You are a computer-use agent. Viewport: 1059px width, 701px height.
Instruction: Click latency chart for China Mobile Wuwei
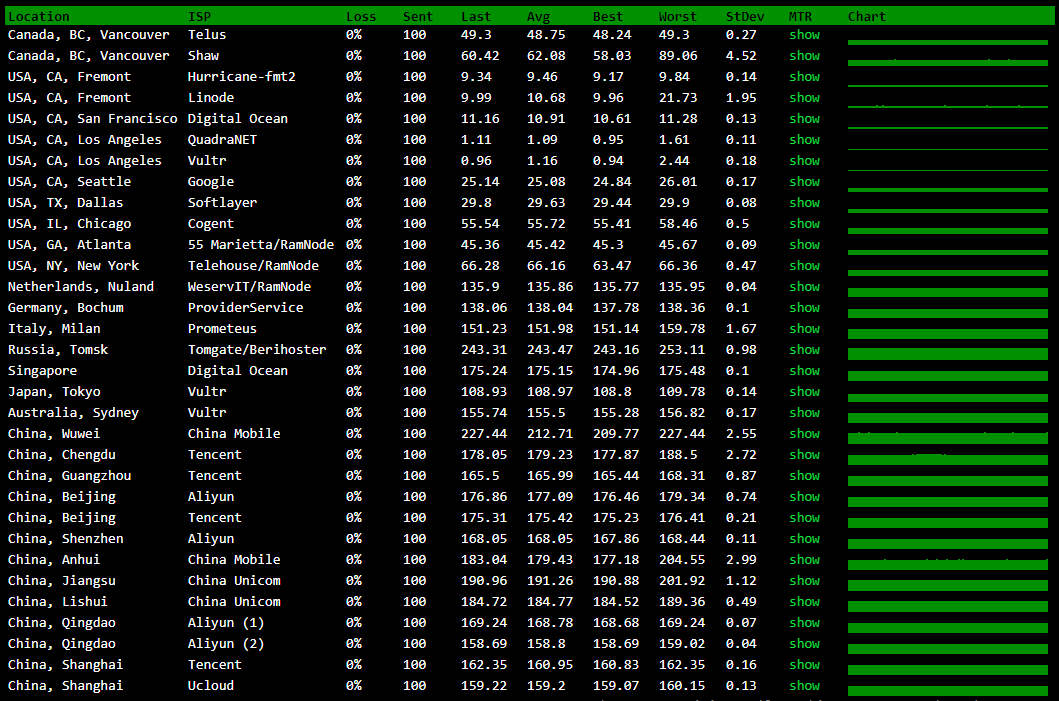tap(948, 438)
